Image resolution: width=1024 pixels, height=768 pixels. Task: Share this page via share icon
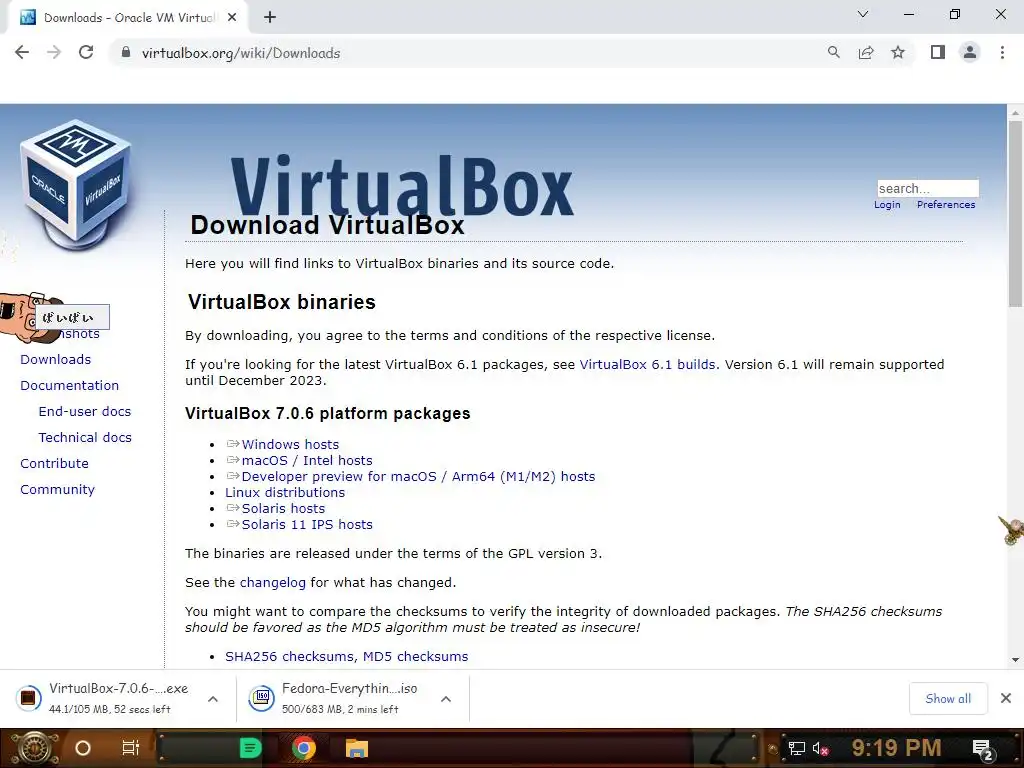pyautogui.click(x=866, y=52)
